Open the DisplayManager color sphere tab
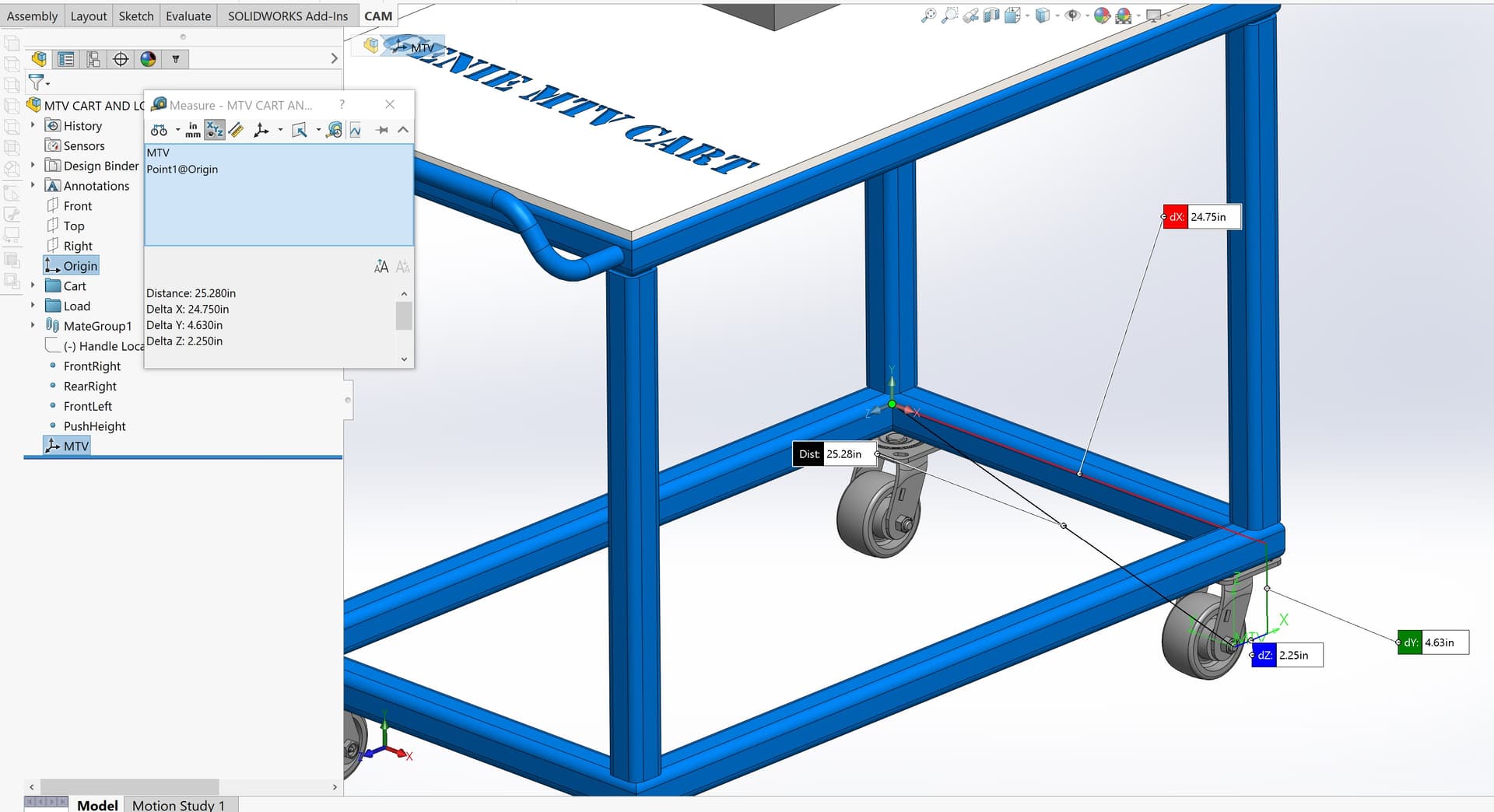Image resolution: width=1494 pixels, height=812 pixels. pos(148,59)
